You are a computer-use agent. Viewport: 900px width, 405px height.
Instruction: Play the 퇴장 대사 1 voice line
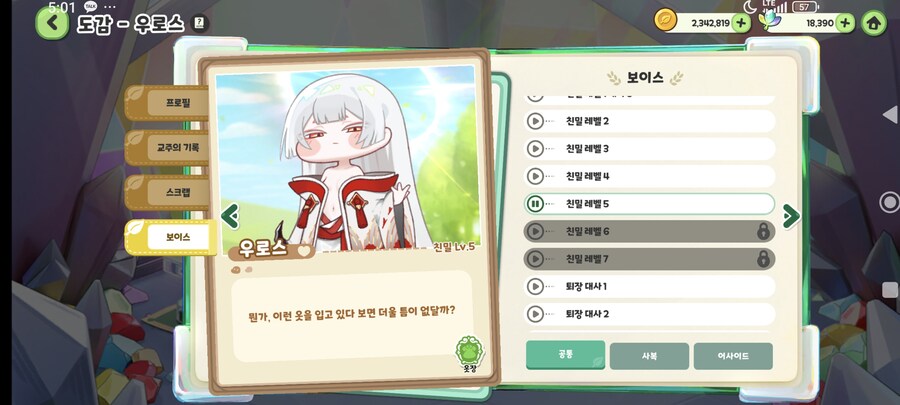click(x=535, y=286)
